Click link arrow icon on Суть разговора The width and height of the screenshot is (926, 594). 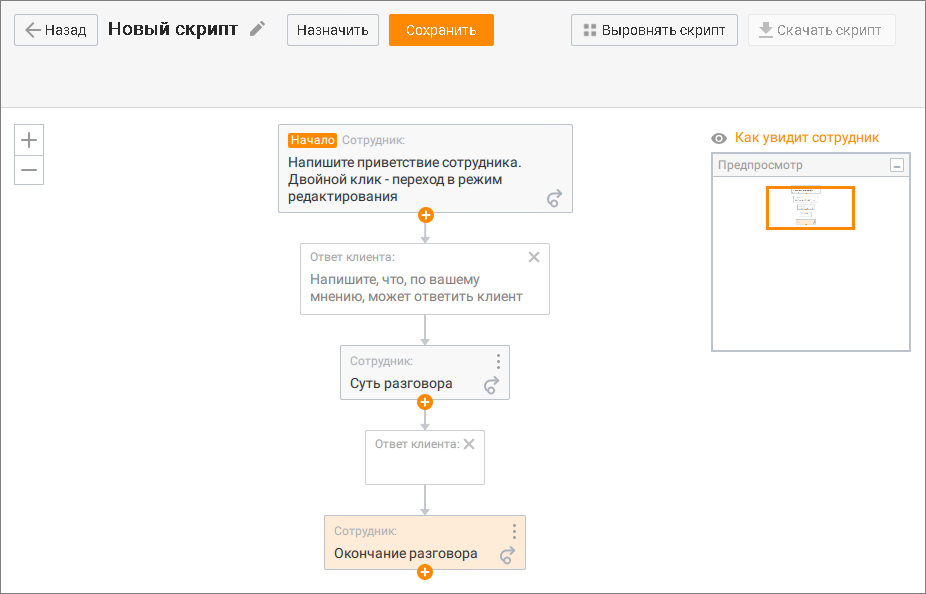491,385
